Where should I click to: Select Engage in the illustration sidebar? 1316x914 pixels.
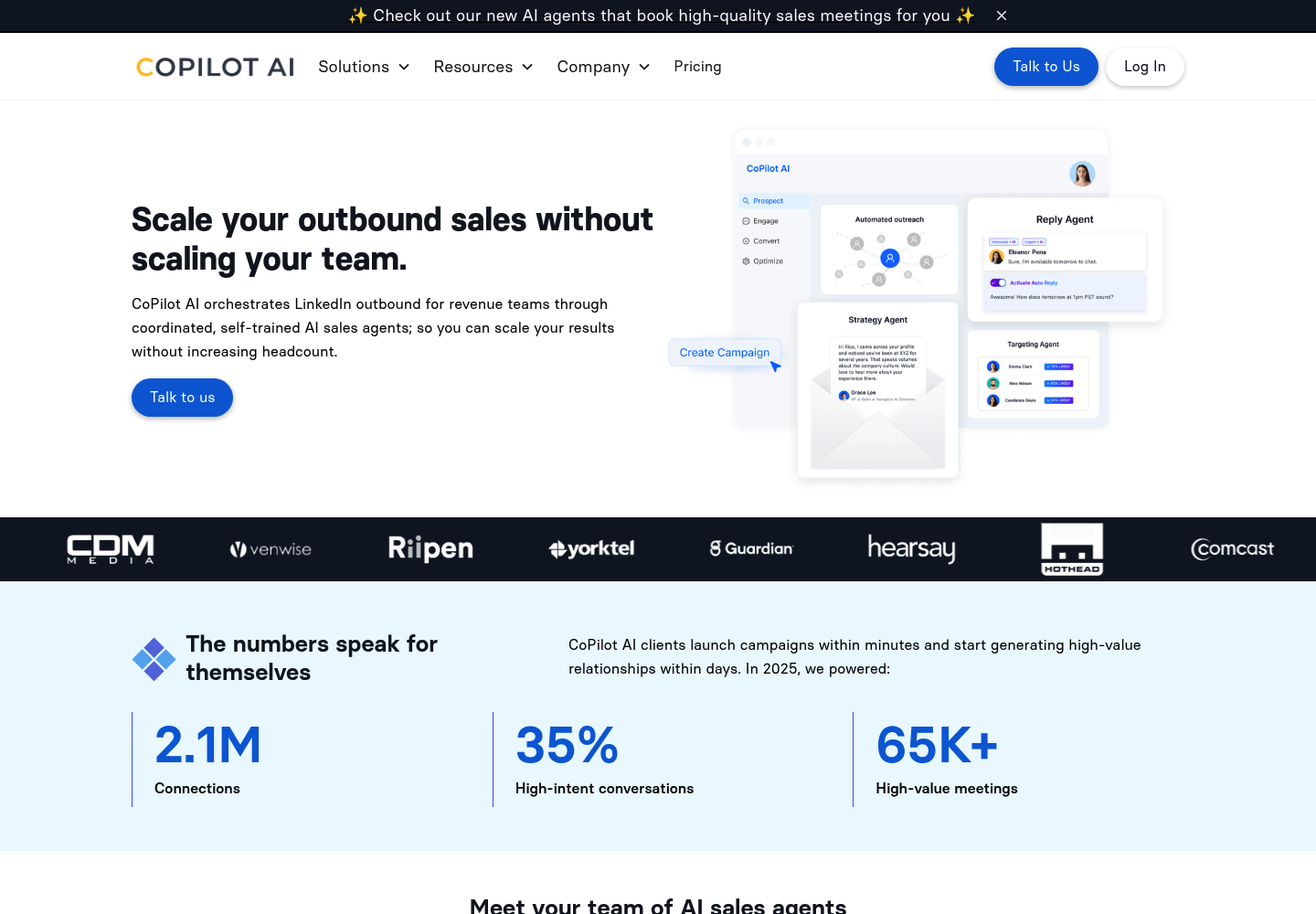pyautogui.click(x=761, y=221)
